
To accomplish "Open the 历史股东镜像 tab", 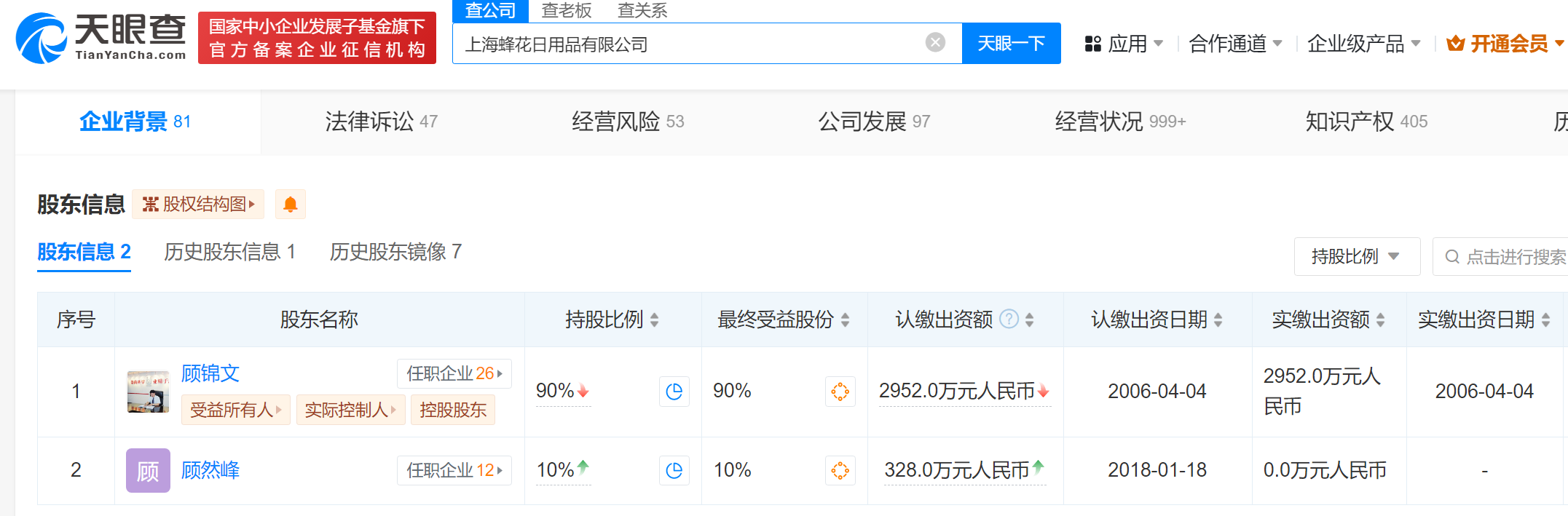I will click(395, 252).
